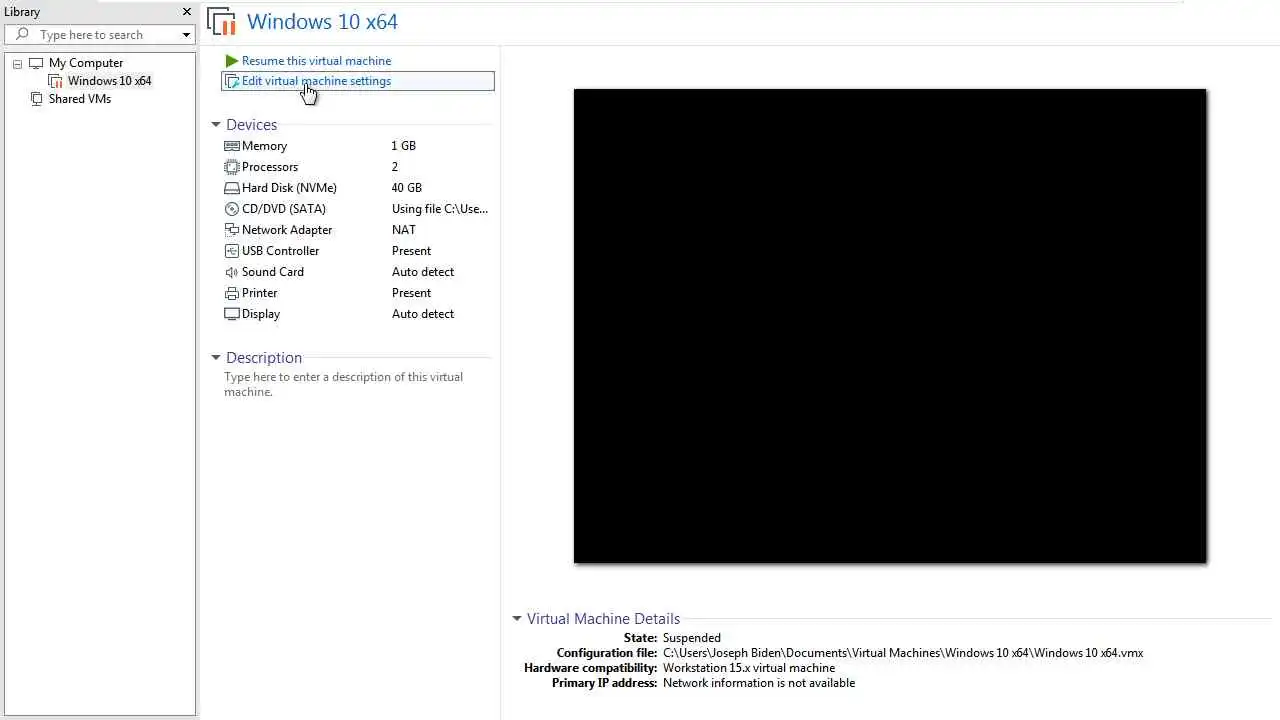This screenshot has height=720, width=1280.
Task: Select My Computer in the library
Action: point(86,63)
